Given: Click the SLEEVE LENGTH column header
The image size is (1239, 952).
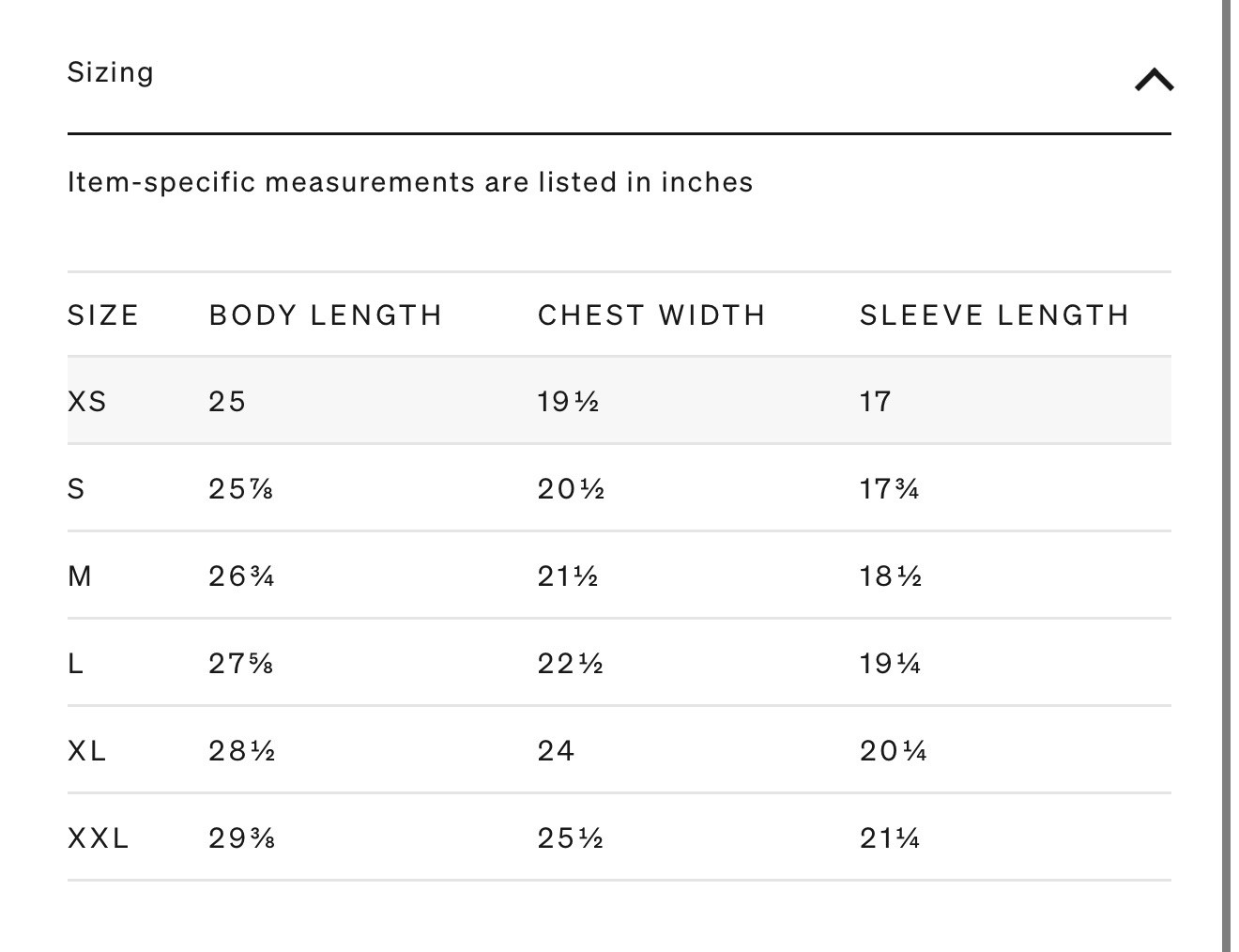Looking at the screenshot, I should [x=994, y=315].
